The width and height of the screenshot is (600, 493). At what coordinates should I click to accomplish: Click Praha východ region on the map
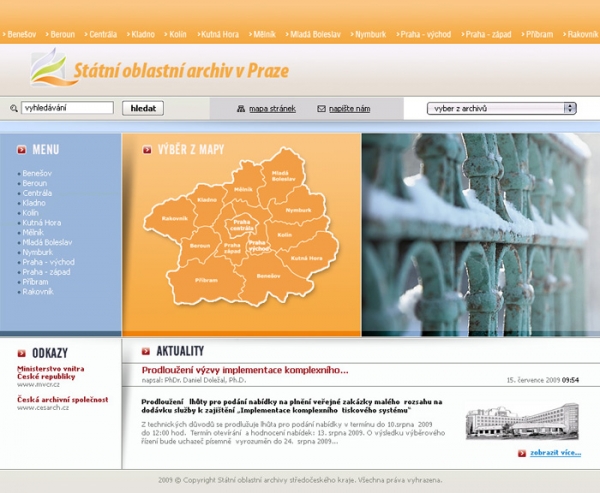click(x=257, y=246)
